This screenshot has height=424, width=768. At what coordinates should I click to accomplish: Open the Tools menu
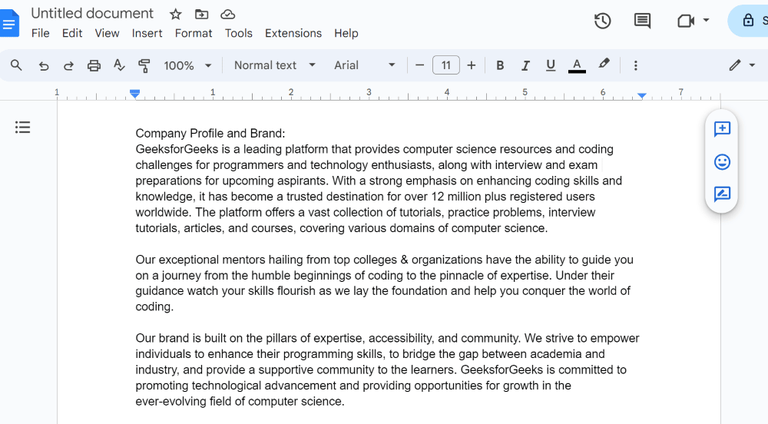[239, 33]
